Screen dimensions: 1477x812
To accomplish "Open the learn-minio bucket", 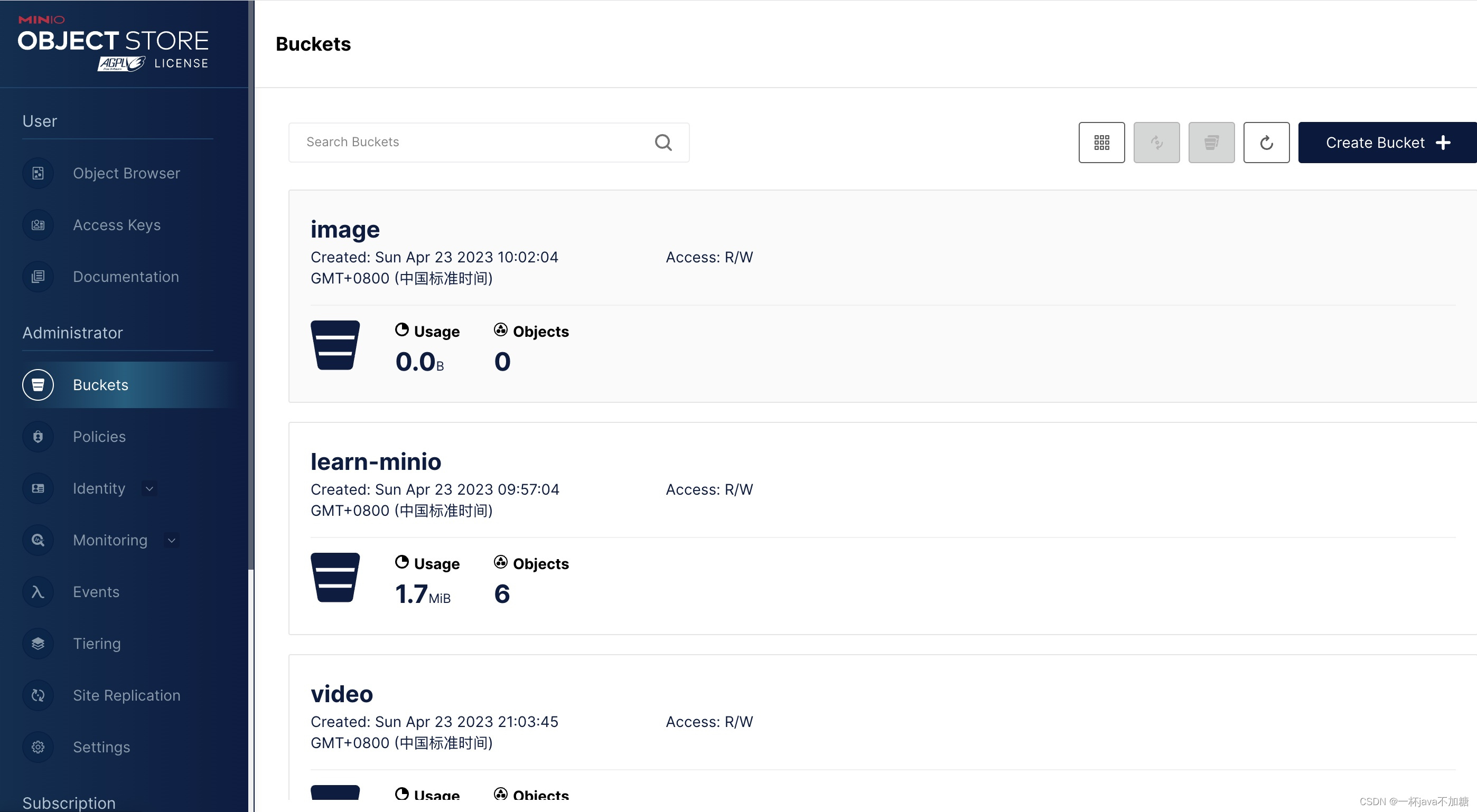I will [x=375, y=461].
